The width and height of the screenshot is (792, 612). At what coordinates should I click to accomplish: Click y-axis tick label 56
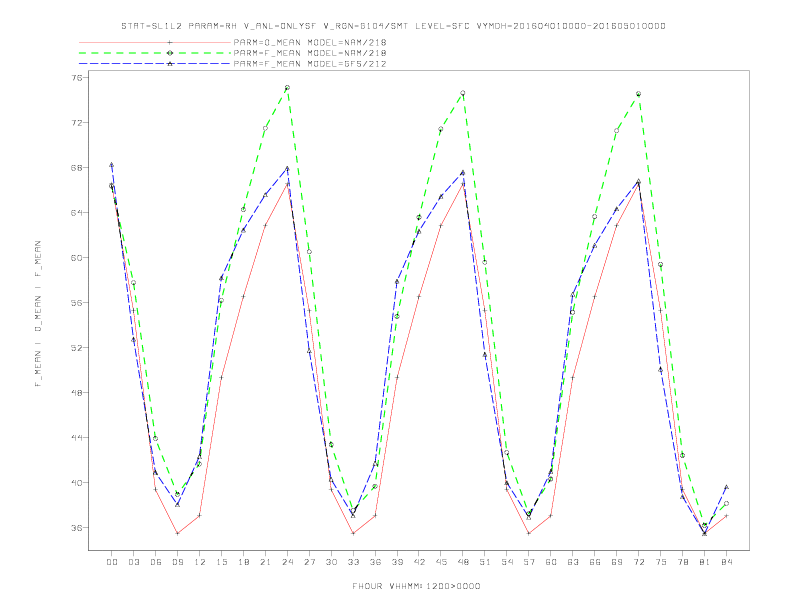pyautogui.click(x=79, y=302)
